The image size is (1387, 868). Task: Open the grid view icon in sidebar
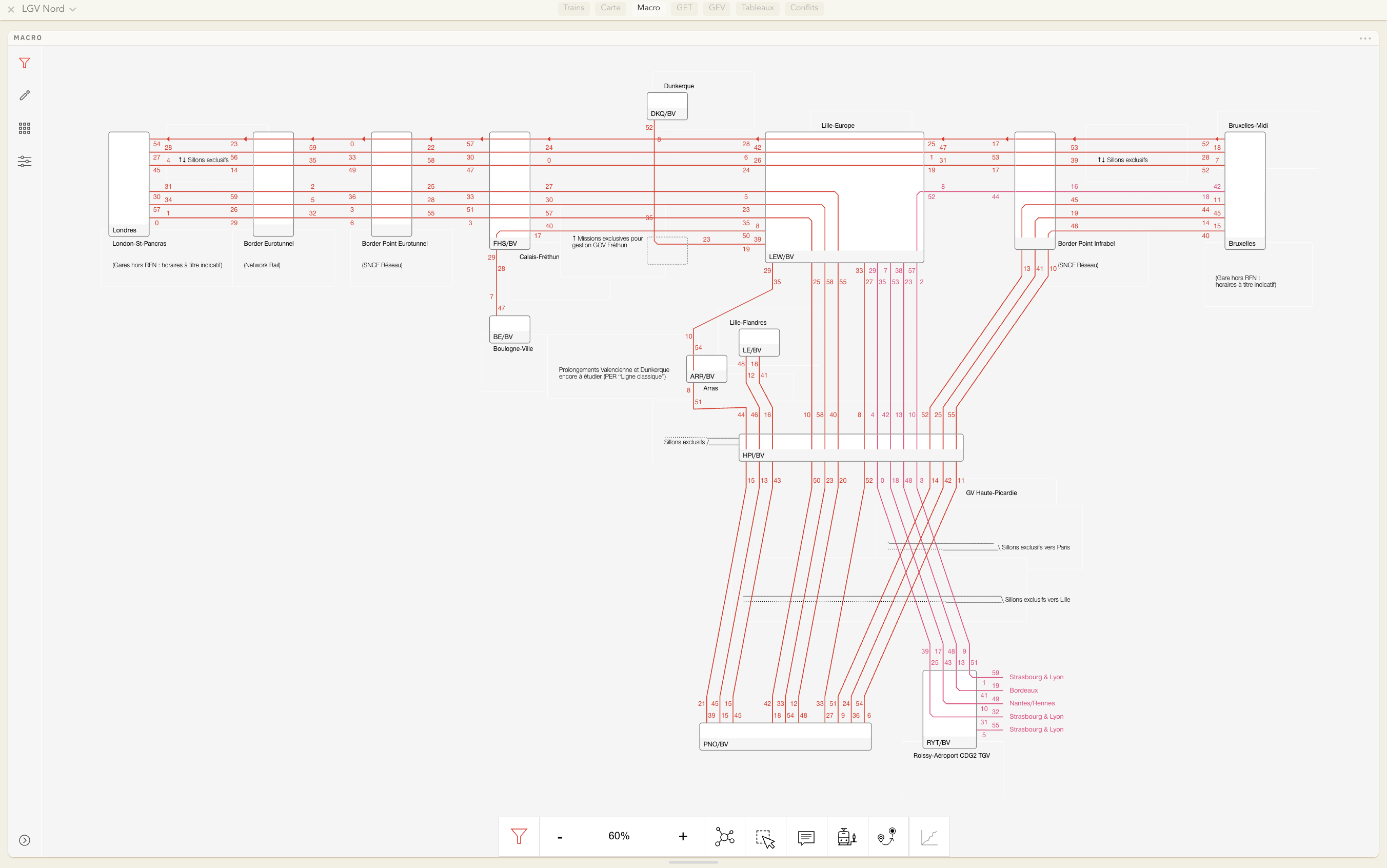click(24, 128)
